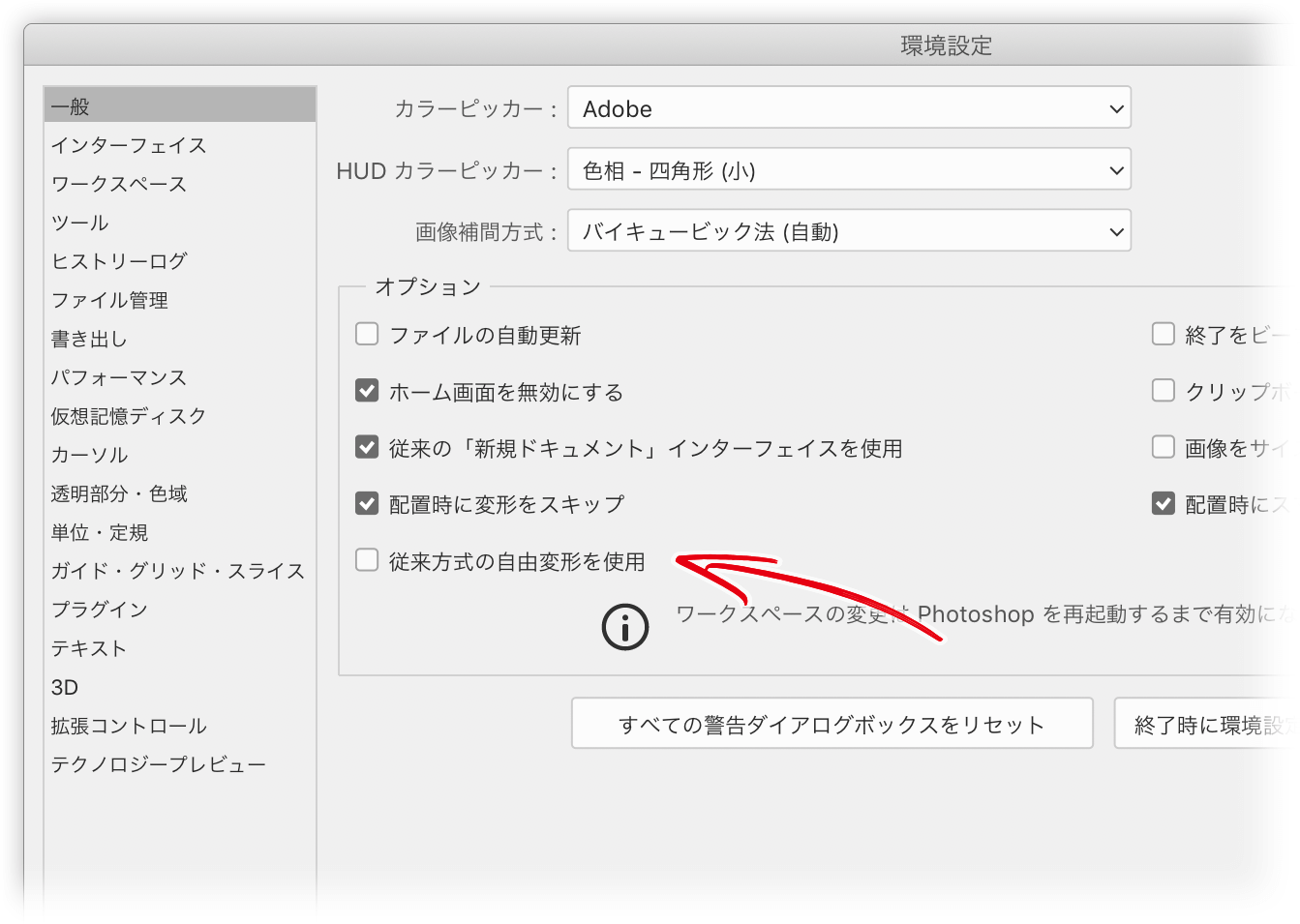1300x924 pixels.
Task: Toggle 従来の「新規ドキュメント」インターフェイスを使用 checkbox
Action: 367,447
